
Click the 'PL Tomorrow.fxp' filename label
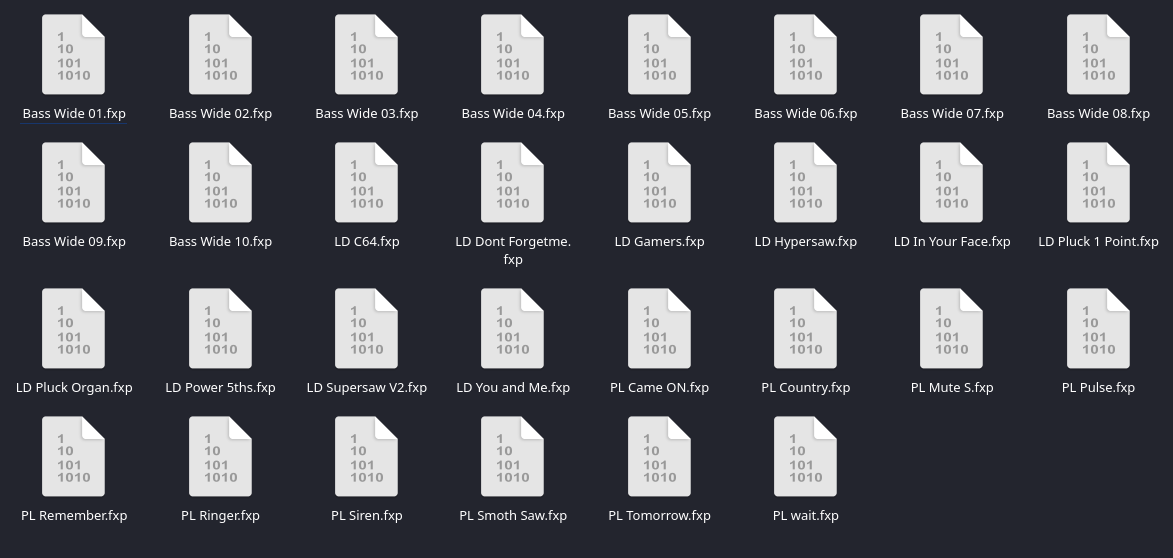pos(659,515)
